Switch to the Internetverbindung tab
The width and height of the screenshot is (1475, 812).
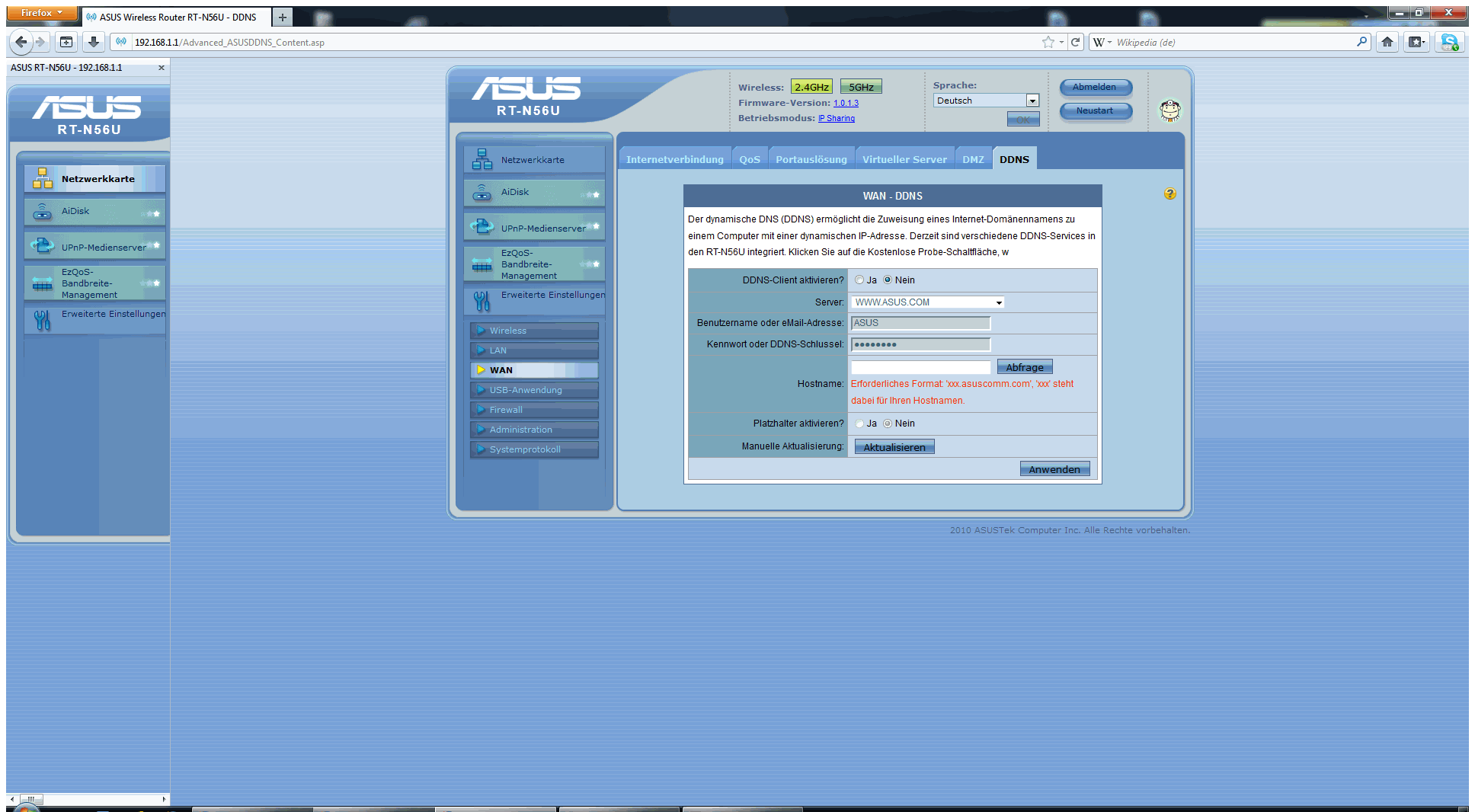coord(674,159)
